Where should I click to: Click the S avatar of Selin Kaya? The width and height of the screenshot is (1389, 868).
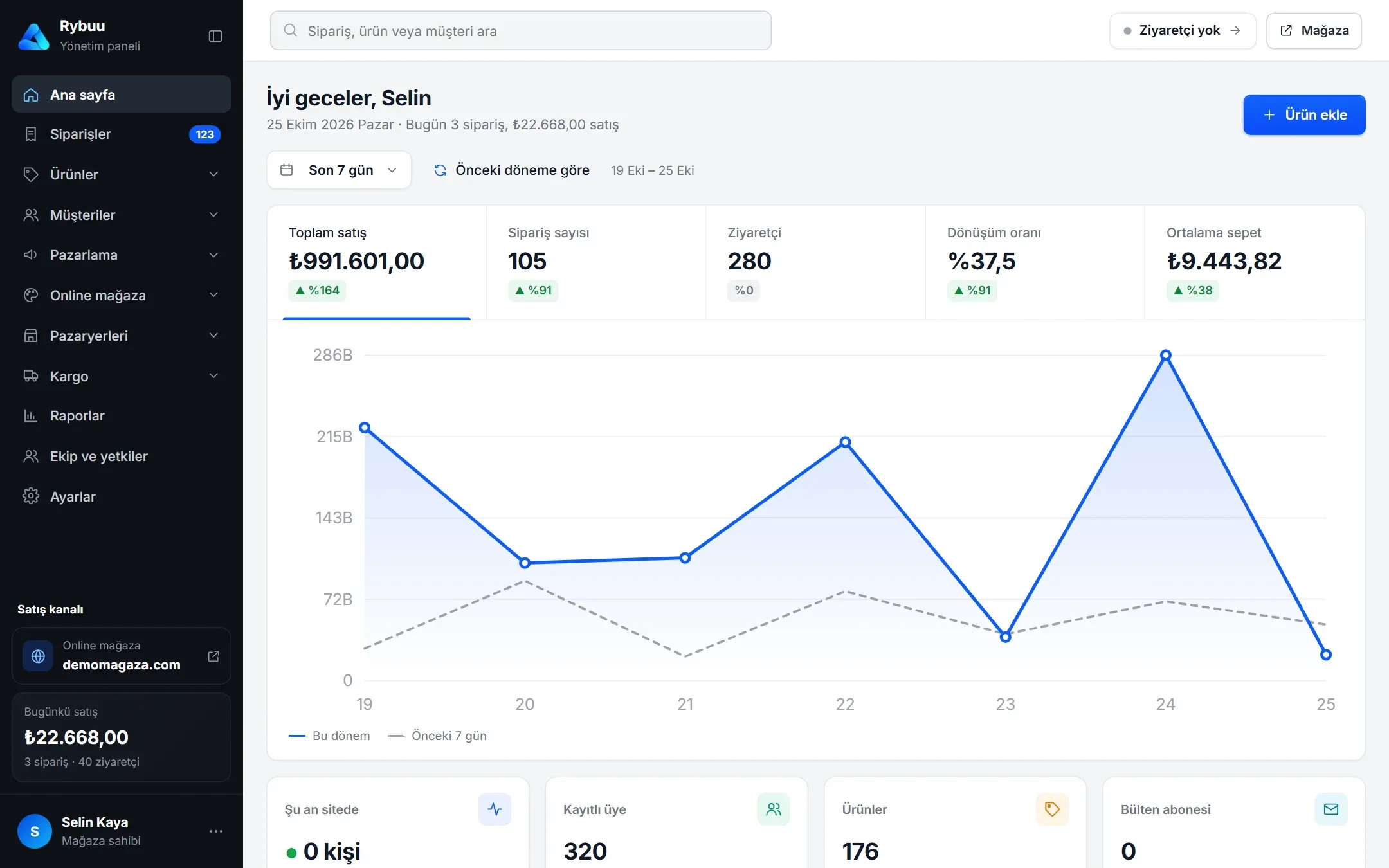(35, 831)
